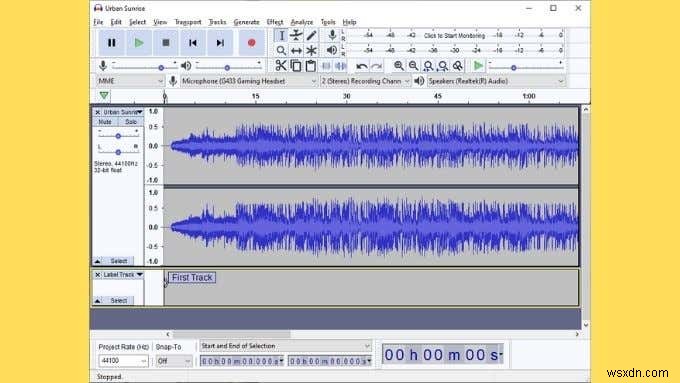Select the Zoom (magnifier) tool
This screenshot has width=680, height=383.
(x=281, y=51)
